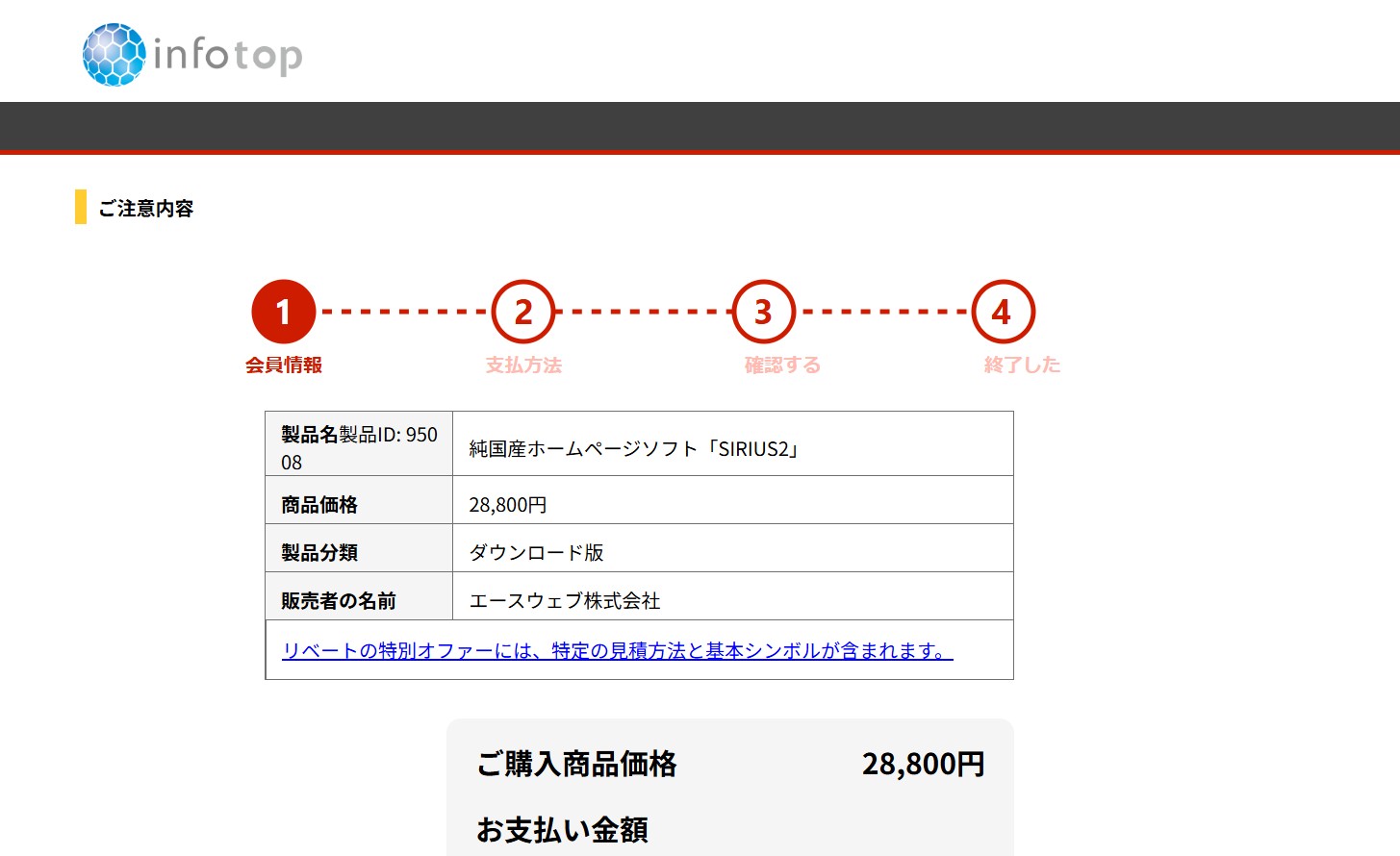The width and height of the screenshot is (1400, 856).
Task: Click the seller name エースウェブ株式会社
Action: [x=565, y=601]
